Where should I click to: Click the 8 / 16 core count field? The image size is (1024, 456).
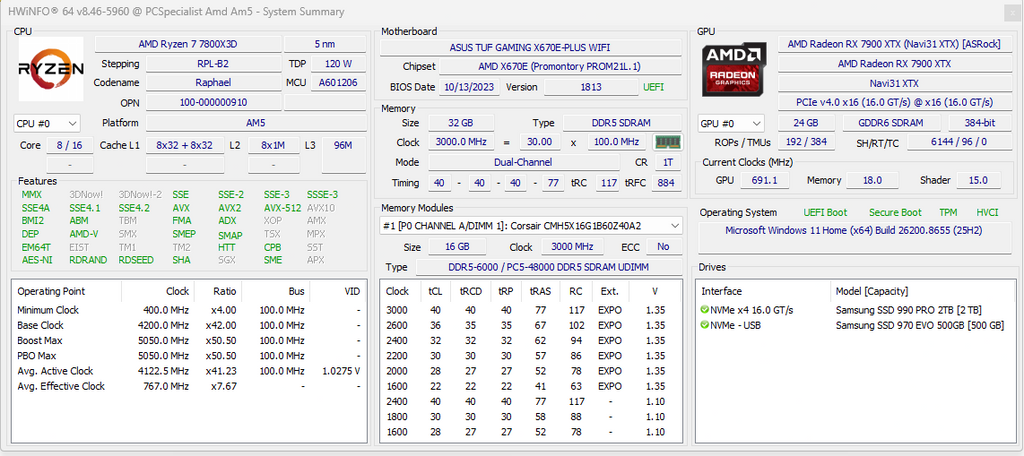tap(69, 145)
